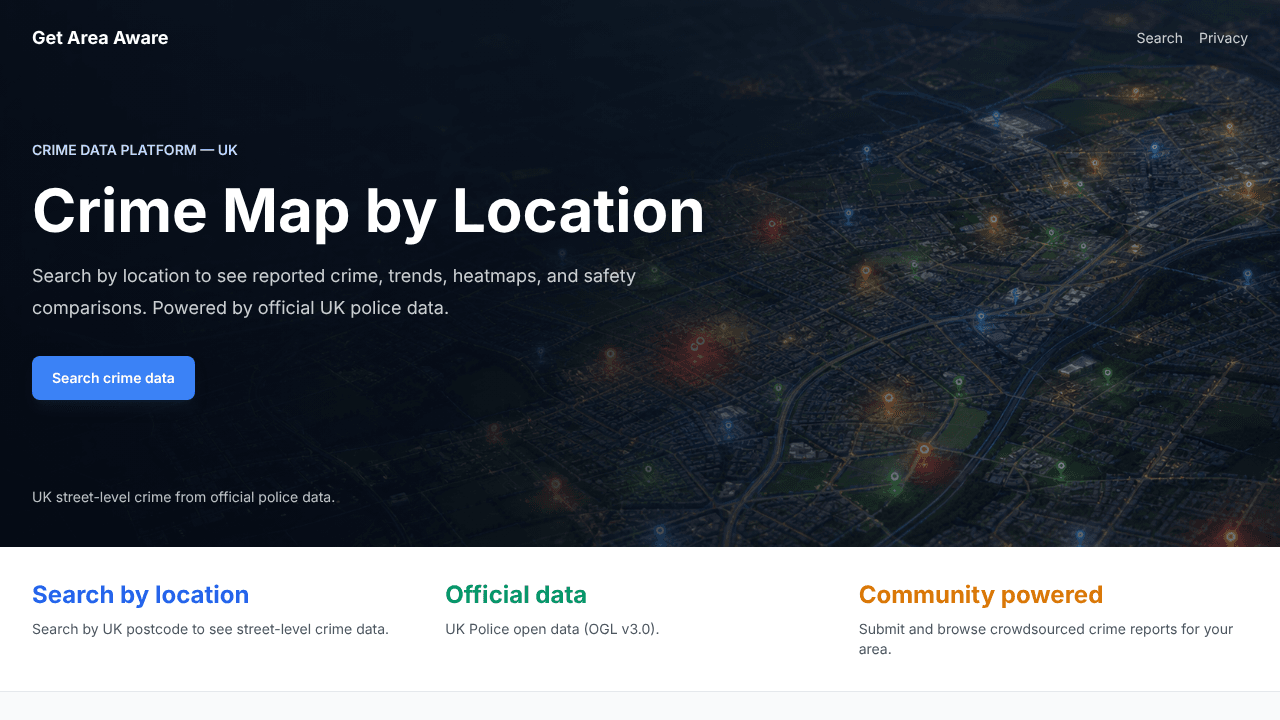Click the Crime Map by Location heading
The height and width of the screenshot is (720, 1280).
[x=368, y=211]
